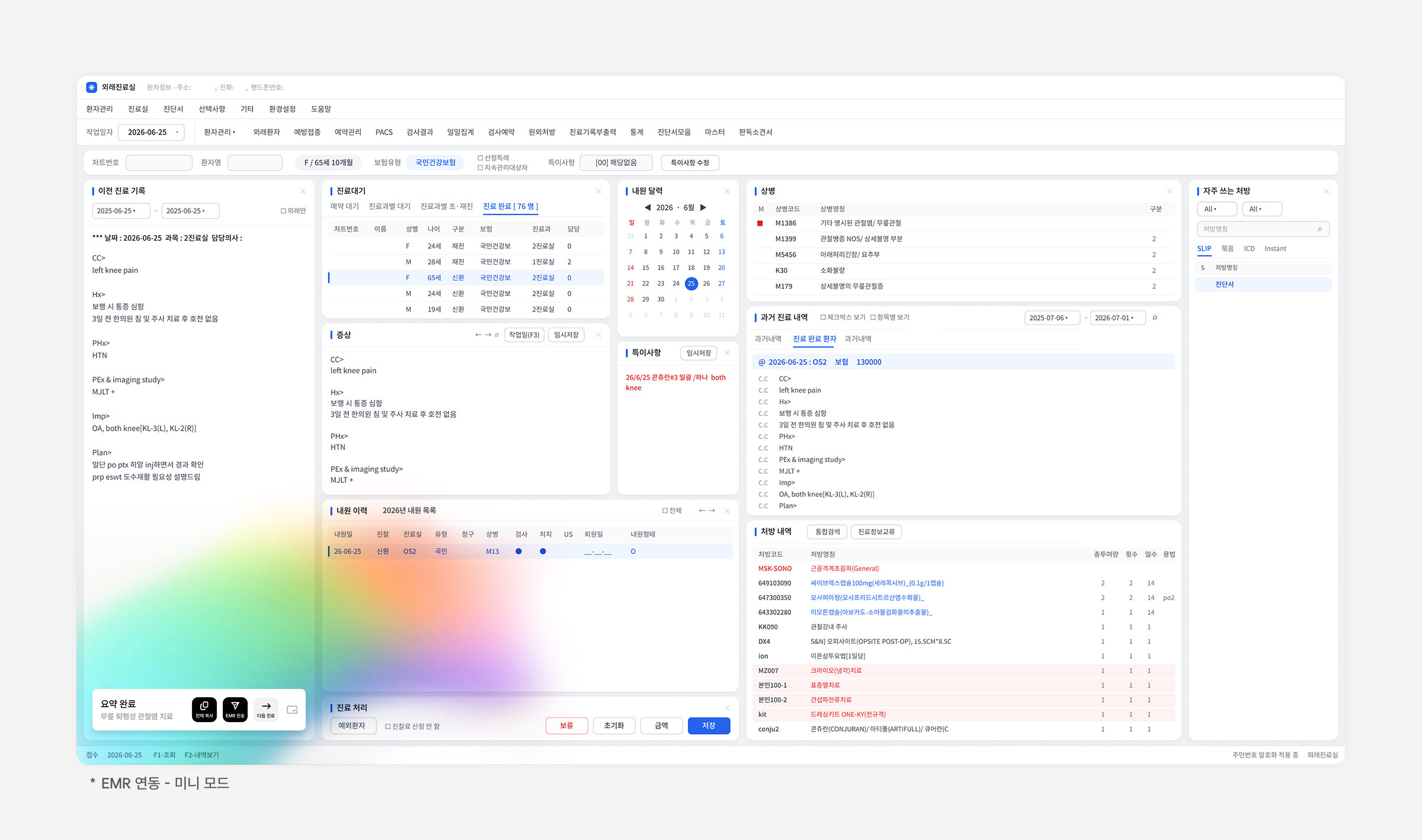This screenshot has height=840, width=1422.
Task: Select 진단서 row in SLIP list
Action: coord(1263,284)
